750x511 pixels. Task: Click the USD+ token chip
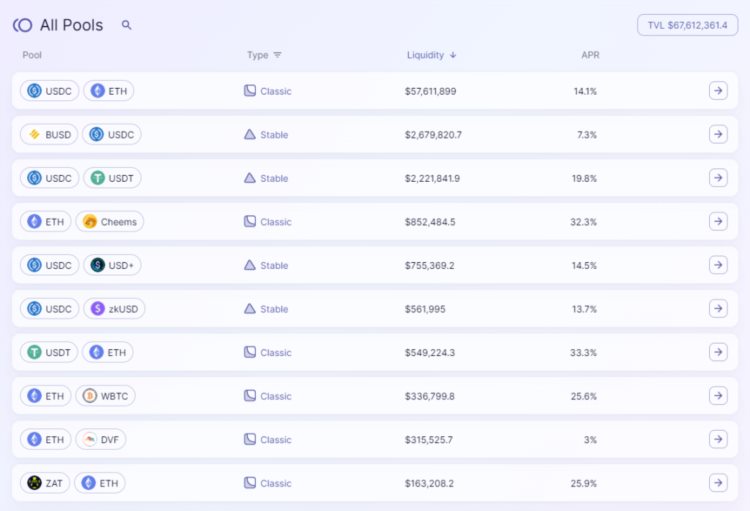point(112,265)
